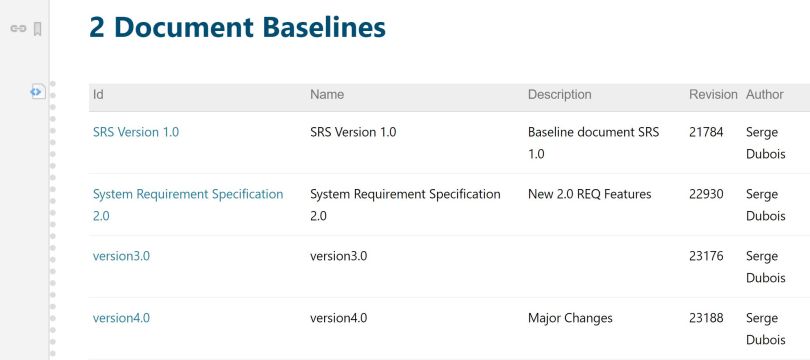This screenshot has height=360, width=810.
Task: Open the SRS Version 1.0 baseline link
Action: [136, 132]
